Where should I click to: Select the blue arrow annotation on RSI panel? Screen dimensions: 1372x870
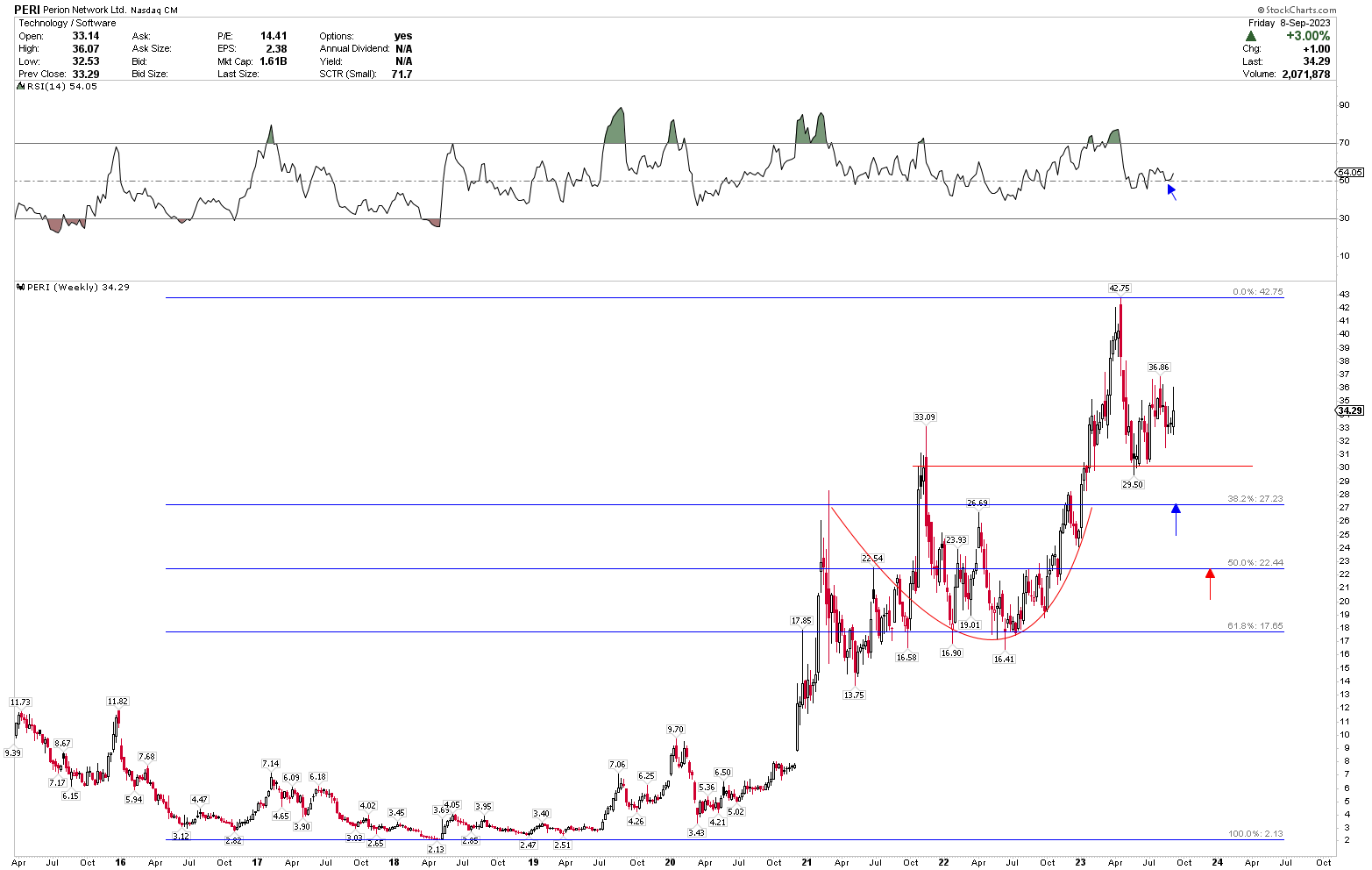coord(1172,191)
